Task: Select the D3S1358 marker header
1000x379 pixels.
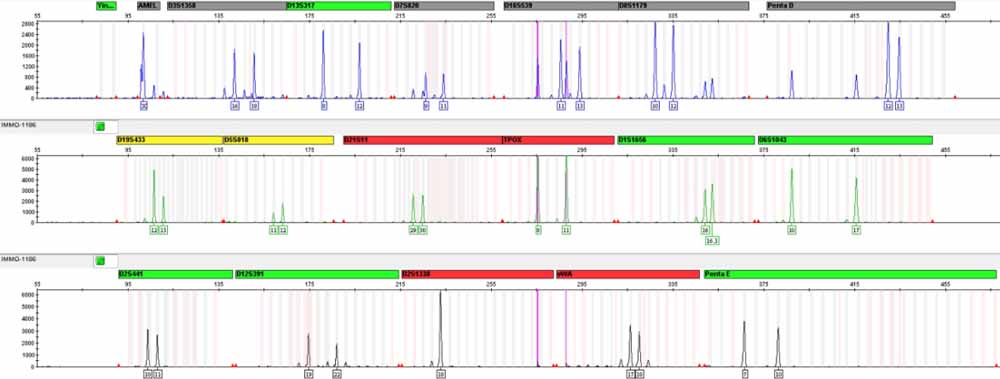Action: [226, 6]
